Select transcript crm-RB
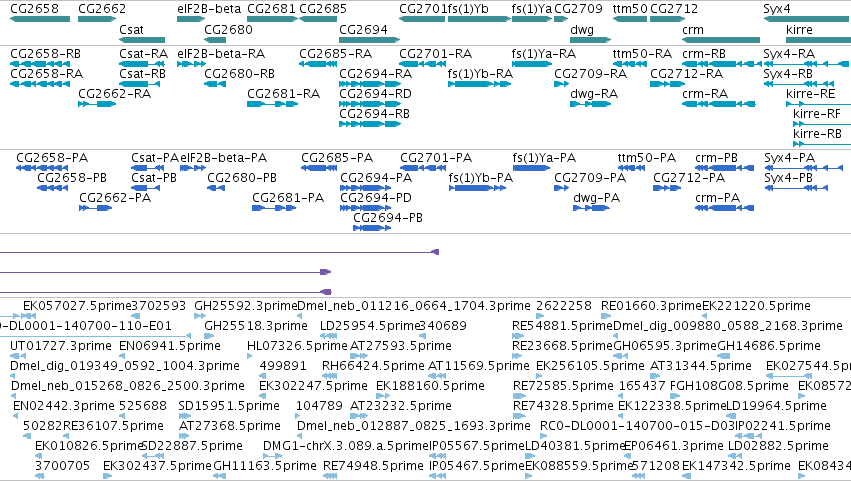This screenshot has width=851, height=481. pyautogui.click(x=721, y=64)
